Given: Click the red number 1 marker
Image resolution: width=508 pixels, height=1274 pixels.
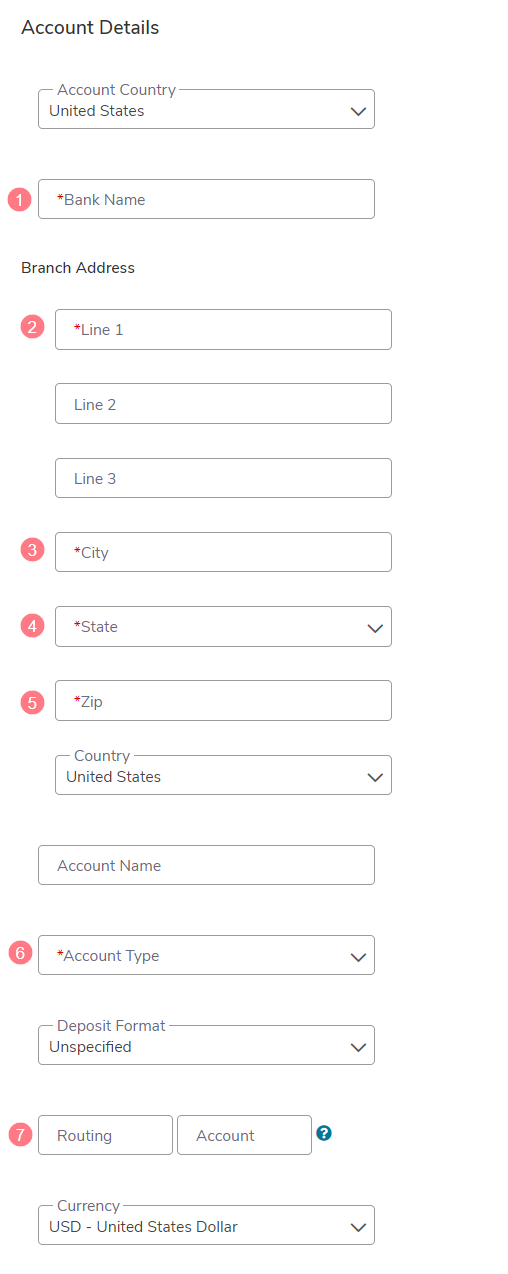Looking at the screenshot, I should (x=20, y=199).
